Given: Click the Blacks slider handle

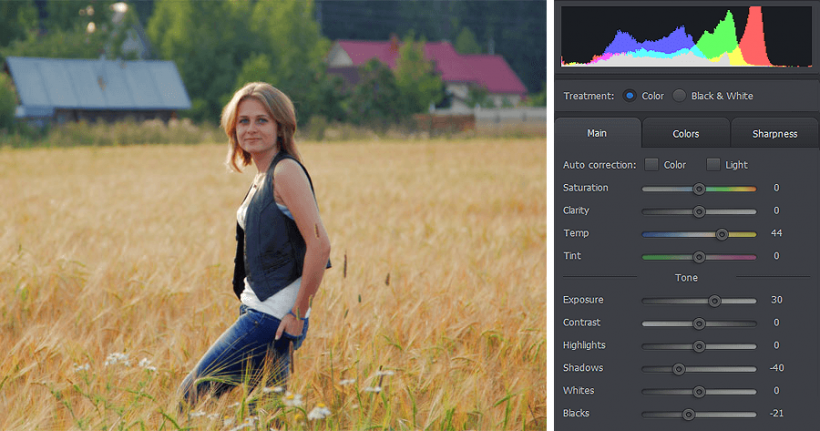Looking at the screenshot, I should (x=689, y=415).
